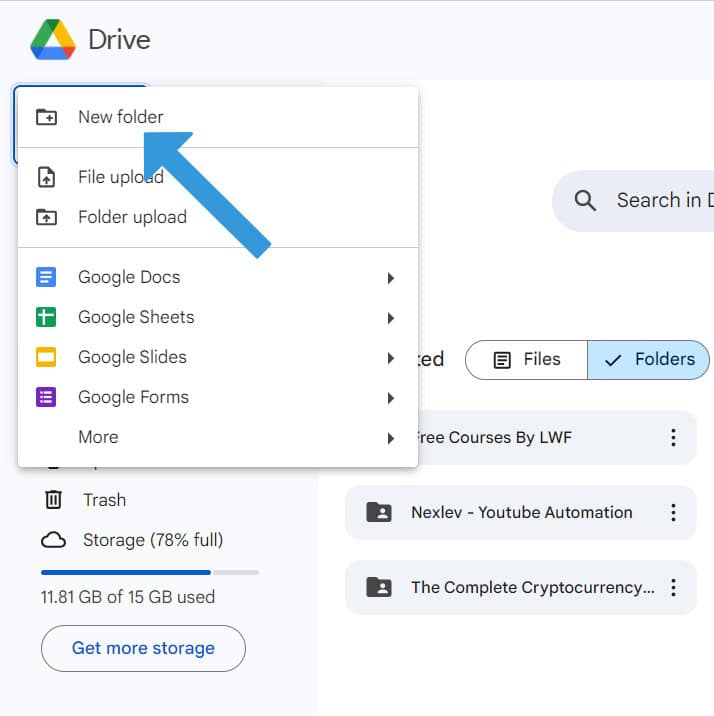714x716 pixels.
Task: Select Google Slides menu item
Action: pyautogui.click(x=218, y=357)
